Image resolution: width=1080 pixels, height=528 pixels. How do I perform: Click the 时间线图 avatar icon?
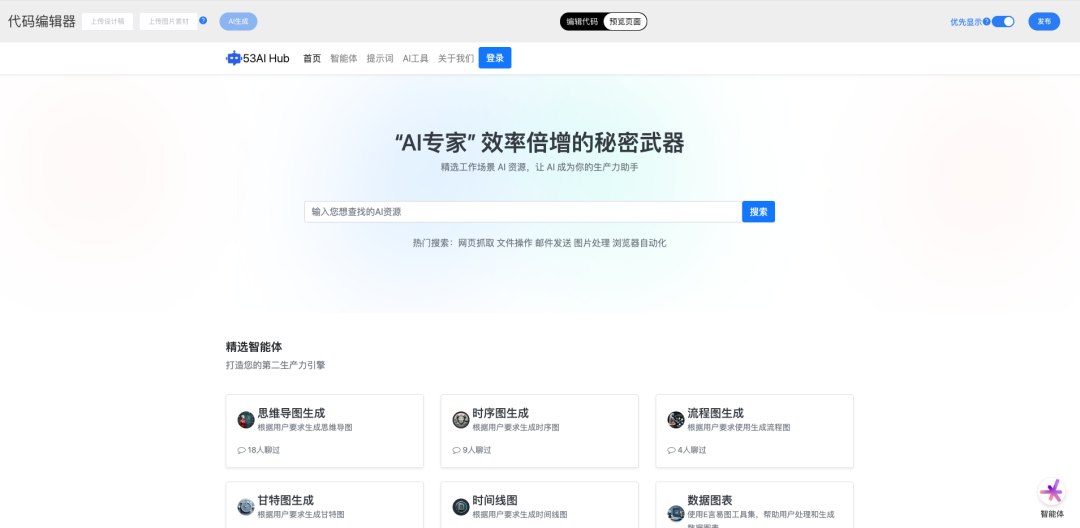[x=461, y=507]
